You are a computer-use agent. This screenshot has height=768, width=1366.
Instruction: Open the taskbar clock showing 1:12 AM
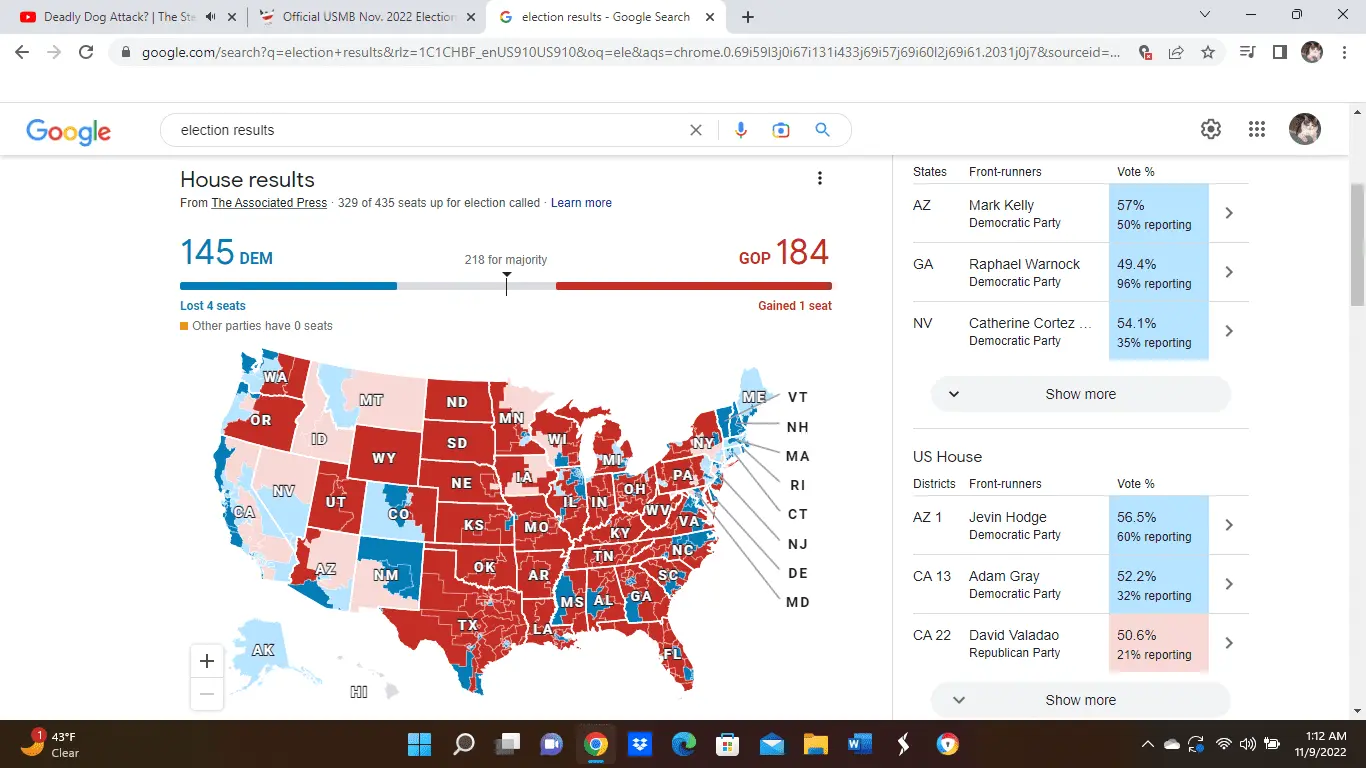(x=1319, y=744)
